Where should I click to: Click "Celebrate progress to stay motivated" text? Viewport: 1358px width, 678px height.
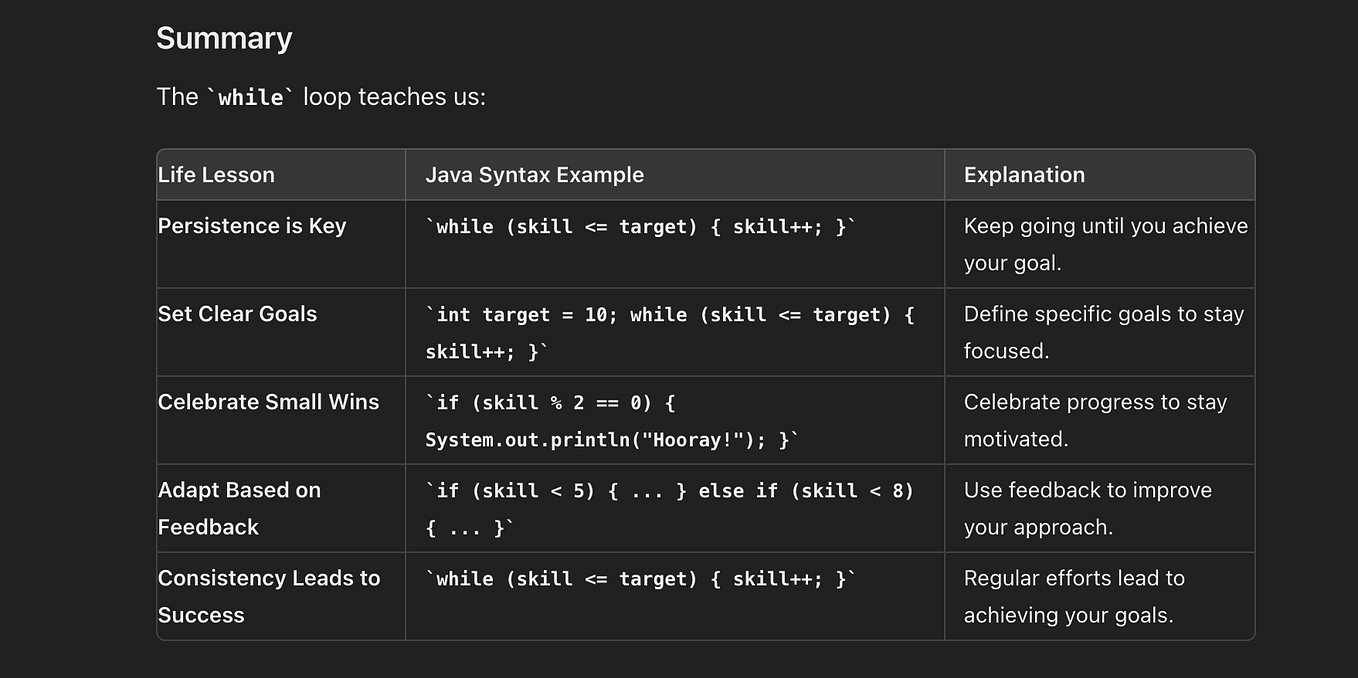pyautogui.click(x=1095, y=420)
